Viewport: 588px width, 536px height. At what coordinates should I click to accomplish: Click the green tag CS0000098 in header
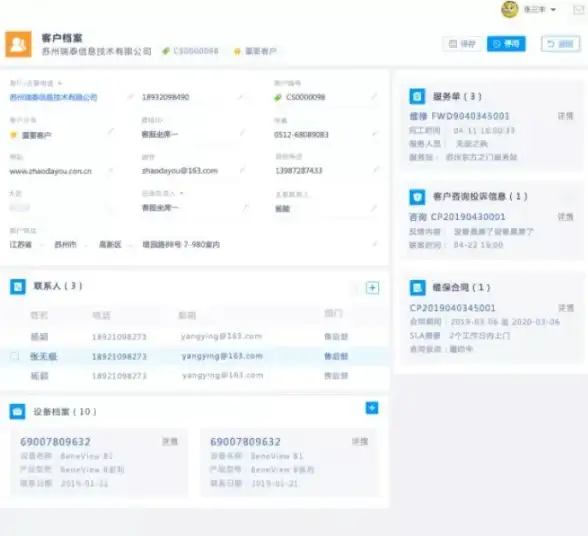[190, 51]
